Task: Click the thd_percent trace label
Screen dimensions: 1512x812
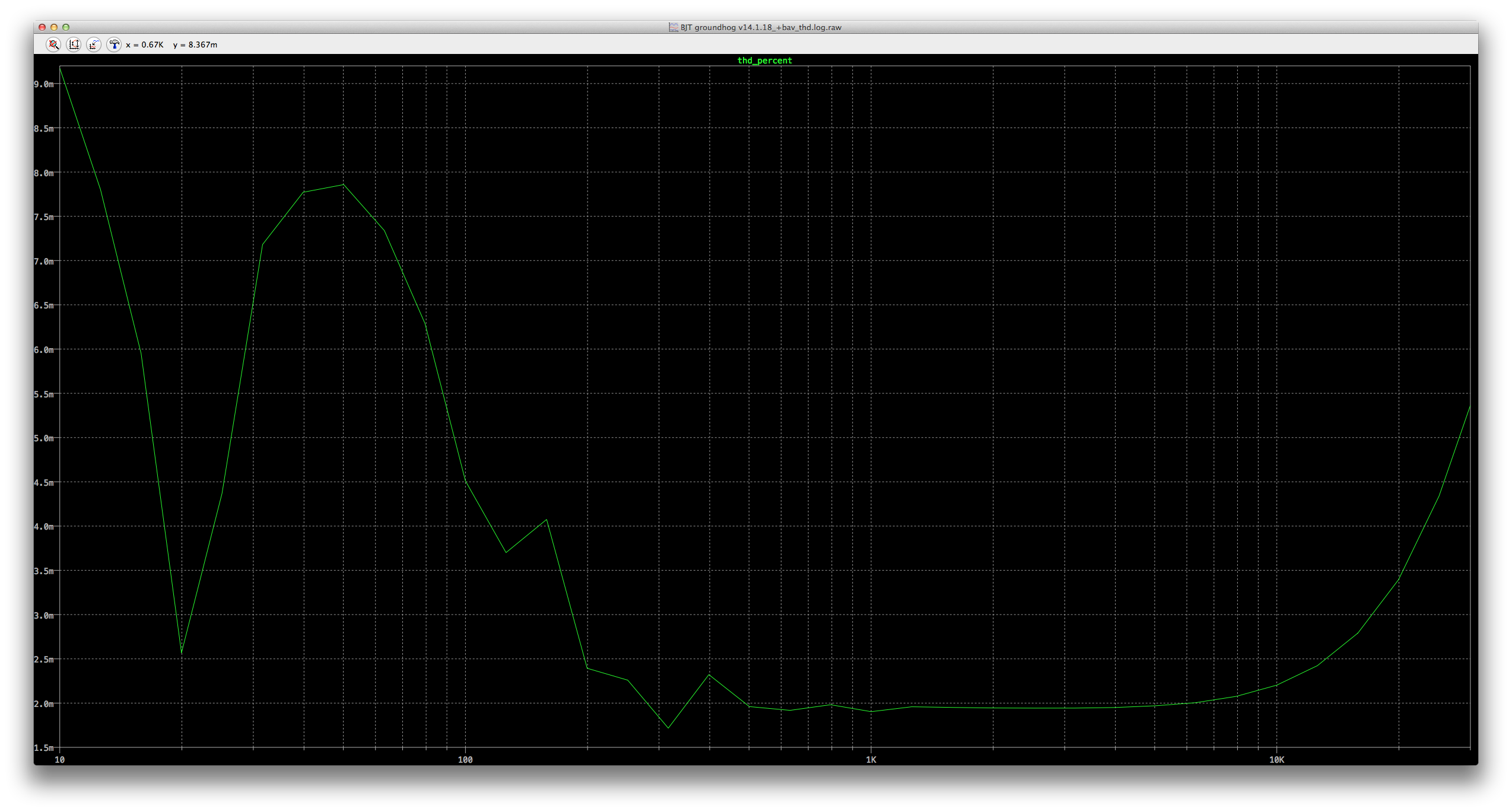Action: [x=764, y=60]
